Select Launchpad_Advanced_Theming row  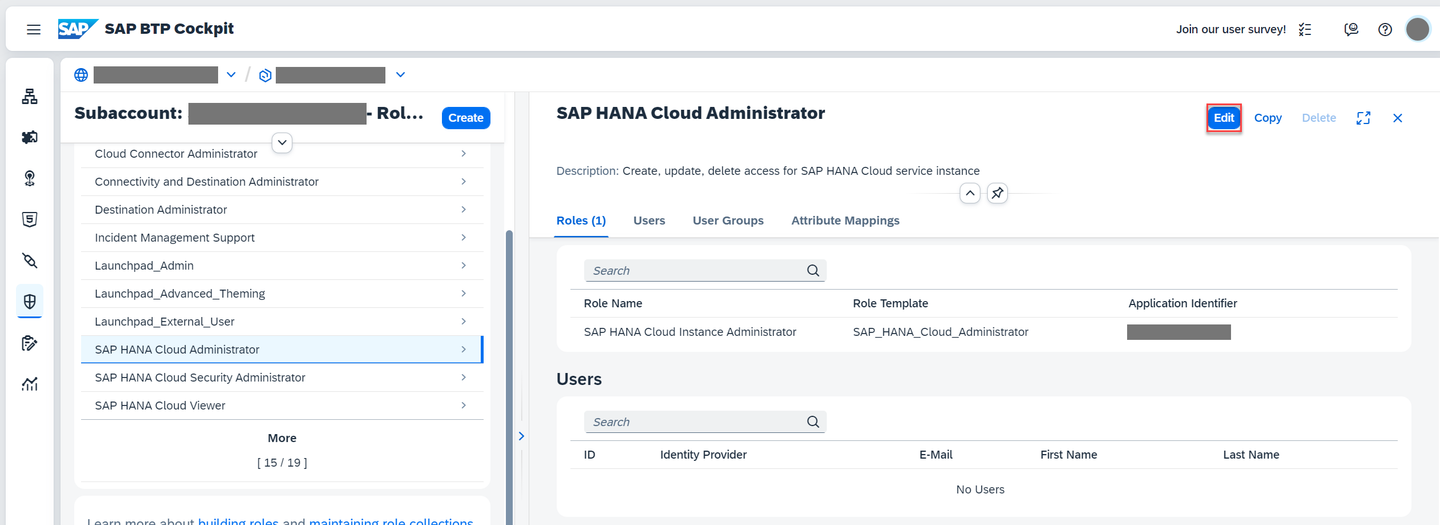[282, 294]
